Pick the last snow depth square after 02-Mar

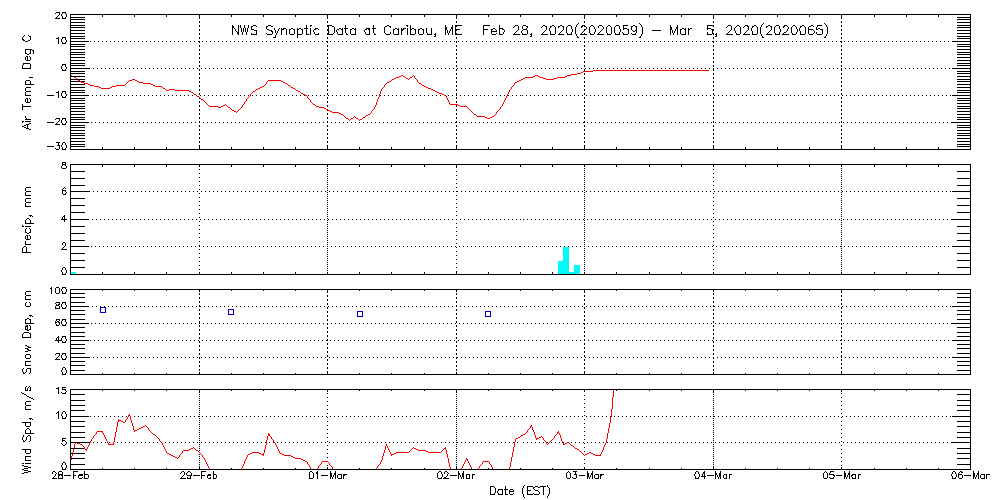coord(488,314)
